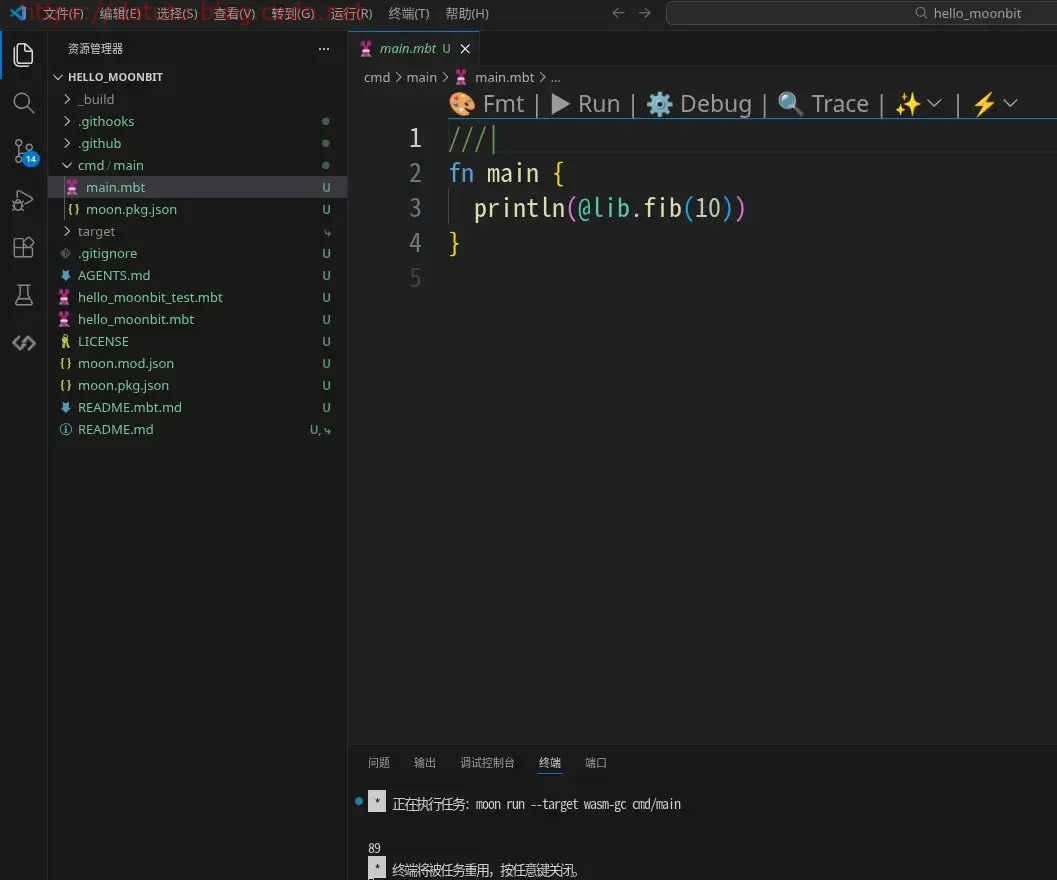Open the lightning bolt dropdown menu
The image size is (1057, 880).
[995, 104]
